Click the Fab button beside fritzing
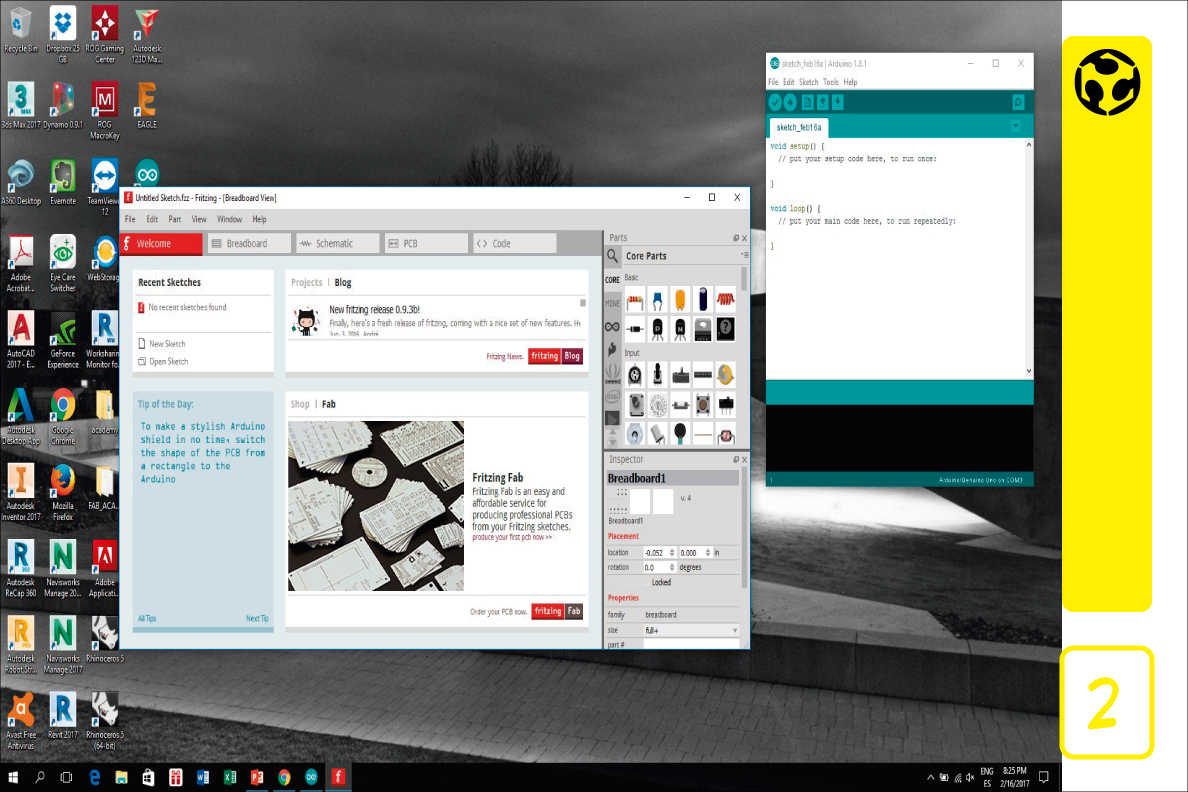Image resolution: width=1188 pixels, height=792 pixels. (x=574, y=611)
